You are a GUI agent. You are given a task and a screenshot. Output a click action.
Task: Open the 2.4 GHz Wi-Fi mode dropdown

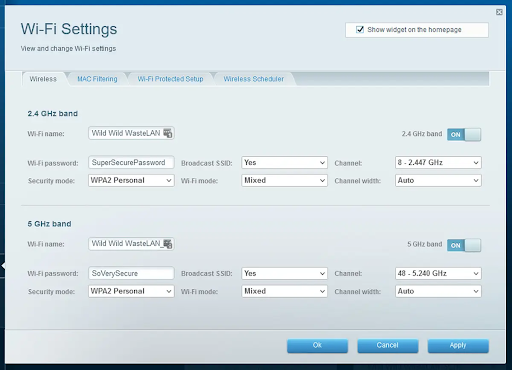point(284,180)
